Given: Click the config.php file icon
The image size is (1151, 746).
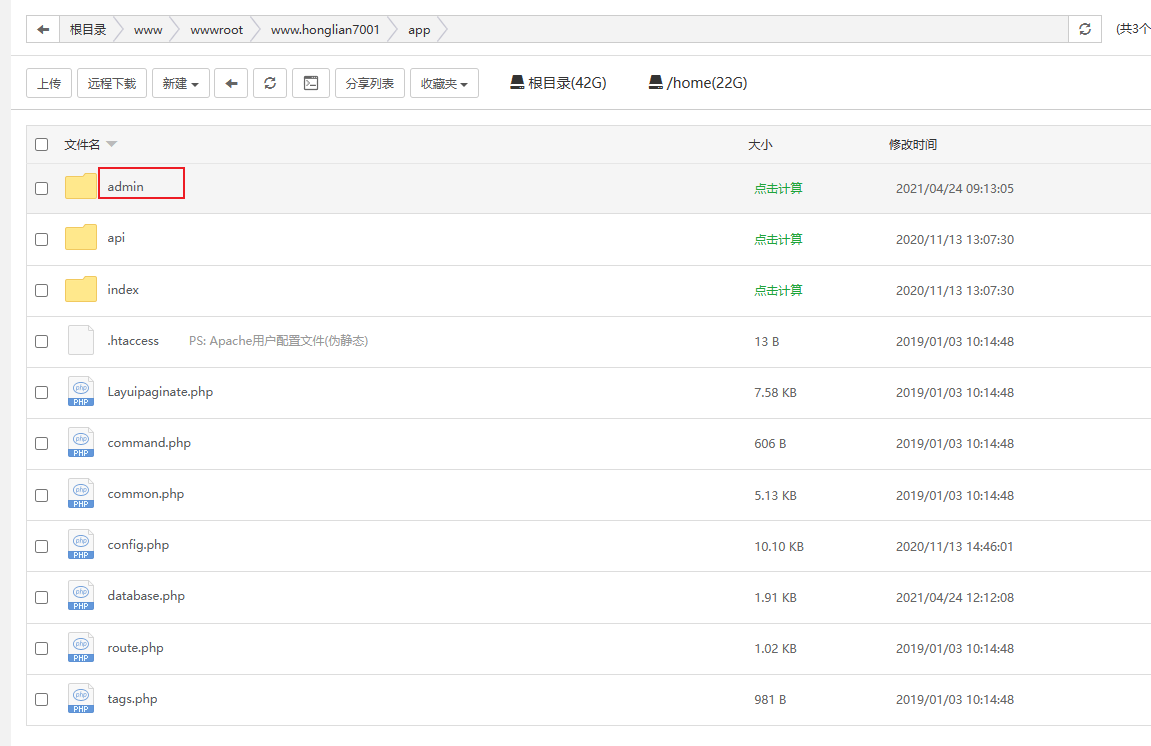Looking at the screenshot, I should (81, 546).
